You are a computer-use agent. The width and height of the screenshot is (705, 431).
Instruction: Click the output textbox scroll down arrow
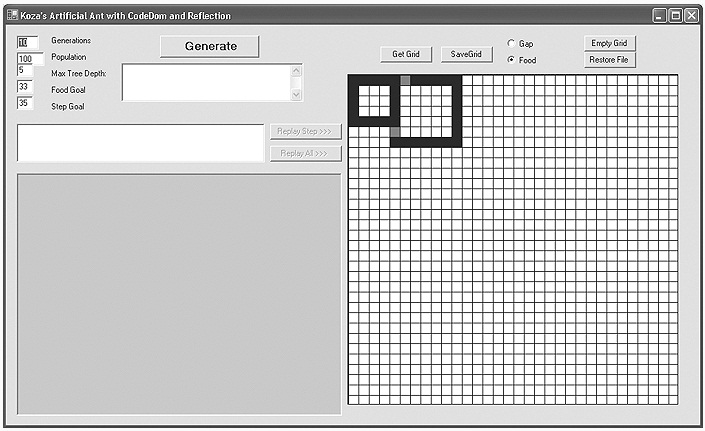tap(296, 94)
